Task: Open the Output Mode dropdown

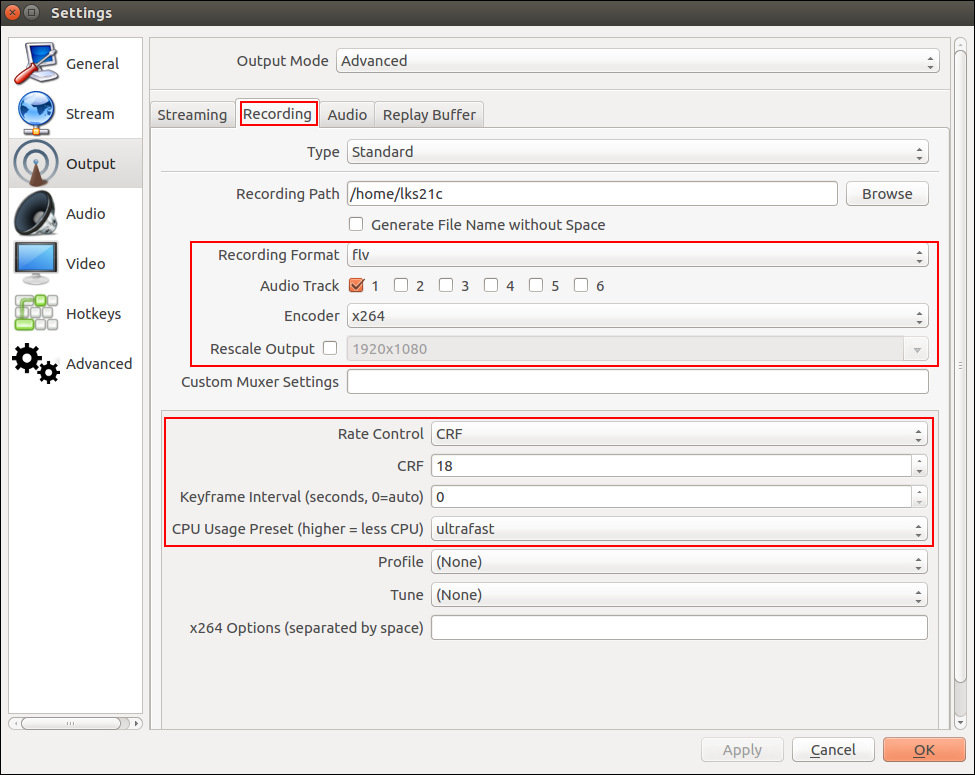Action: tap(637, 61)
